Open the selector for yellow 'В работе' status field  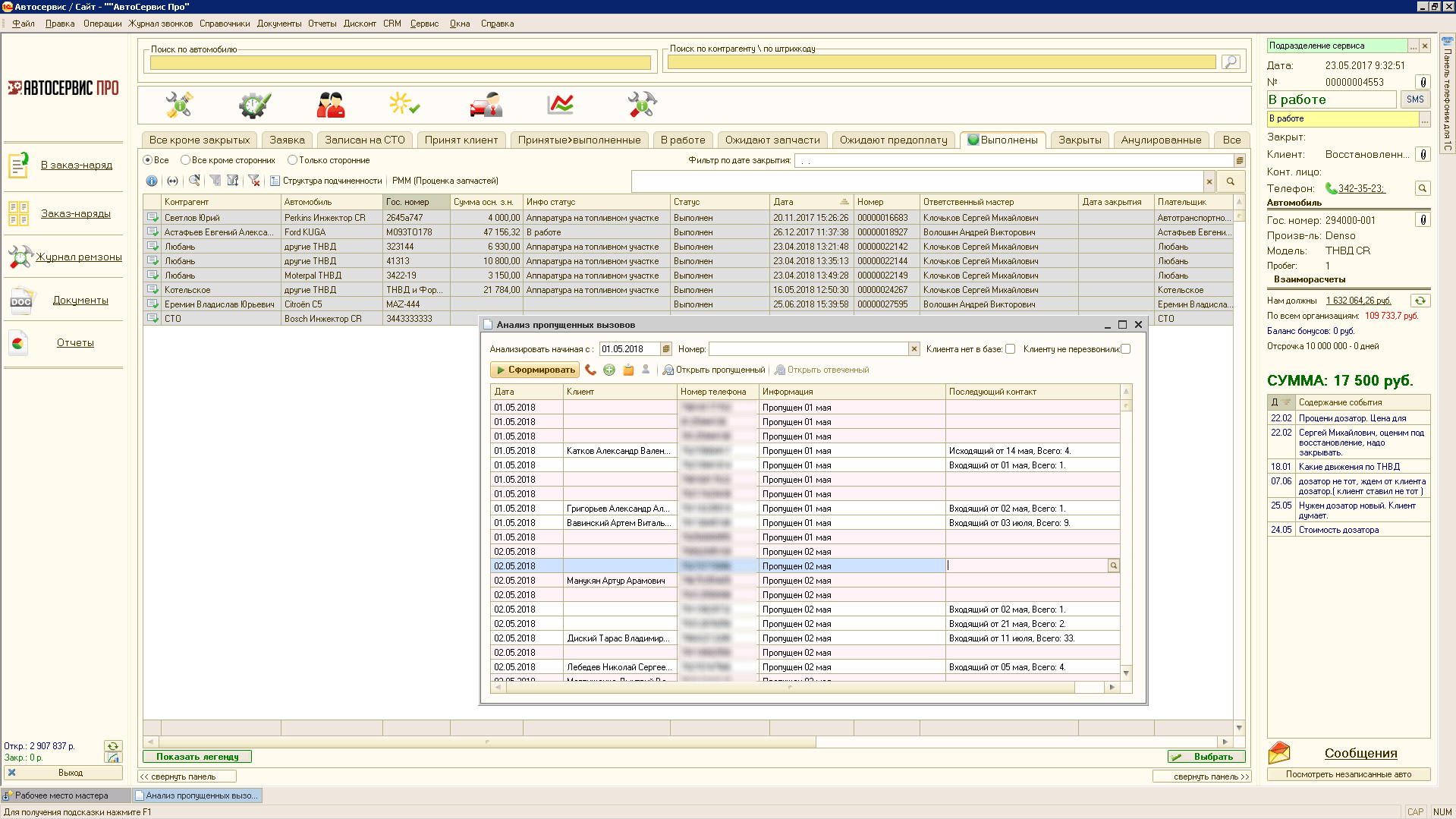coord(1424,119)
